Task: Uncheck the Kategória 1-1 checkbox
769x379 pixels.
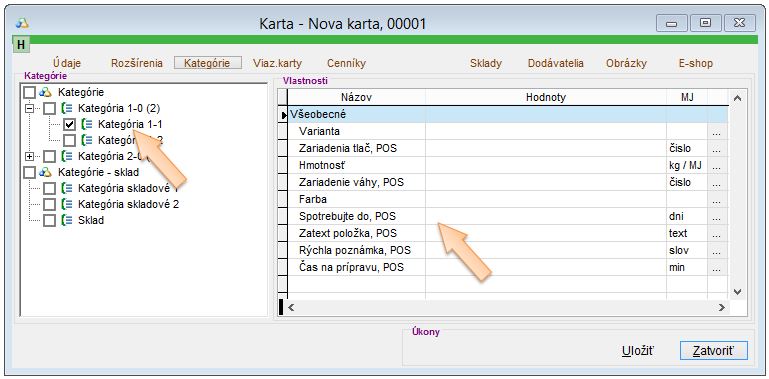Action: click(x=69, y=125)
